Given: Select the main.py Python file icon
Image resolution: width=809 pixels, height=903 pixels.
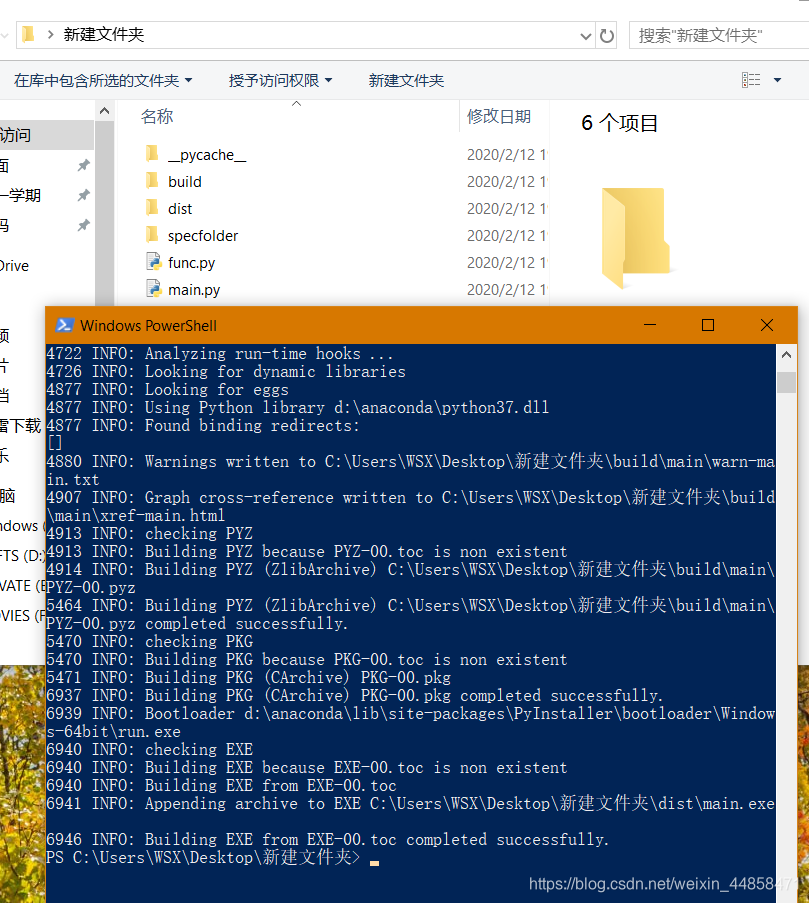Looking at the screenshot, I should [152, 289].
